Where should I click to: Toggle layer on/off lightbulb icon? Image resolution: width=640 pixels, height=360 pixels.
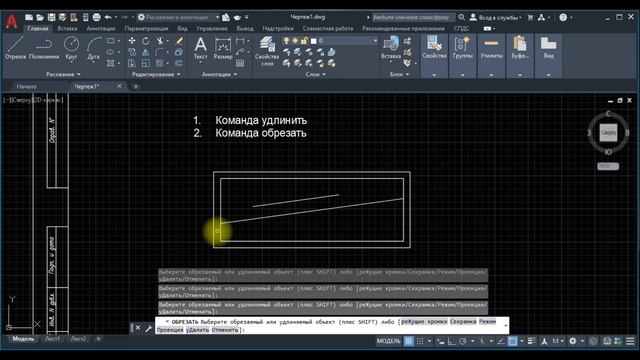[x=287, y=41]
